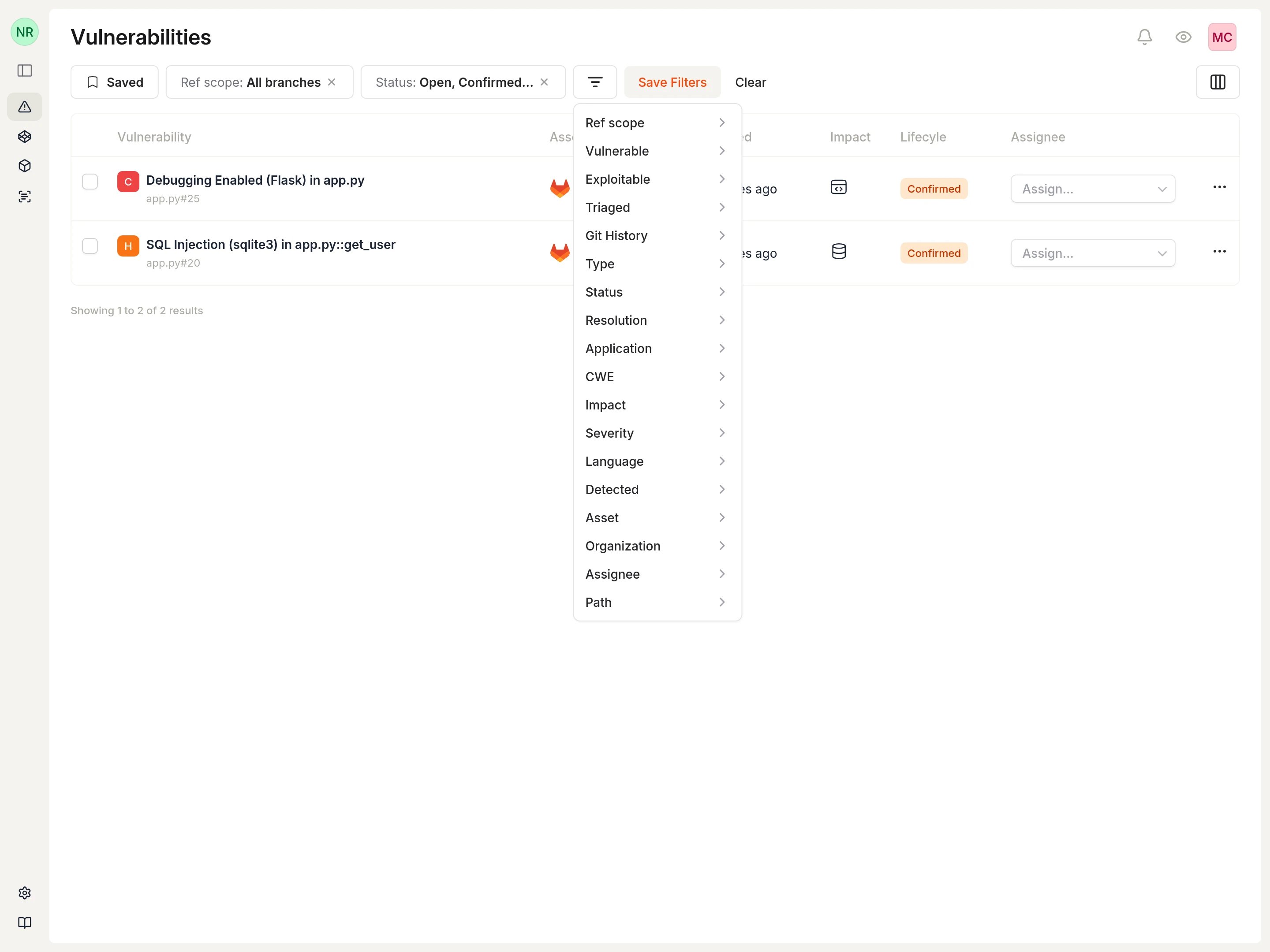This screenshot has width=1270, height=952.
Task: Open more actions for Debugging Enabled row
Action: coord(1219,187)
